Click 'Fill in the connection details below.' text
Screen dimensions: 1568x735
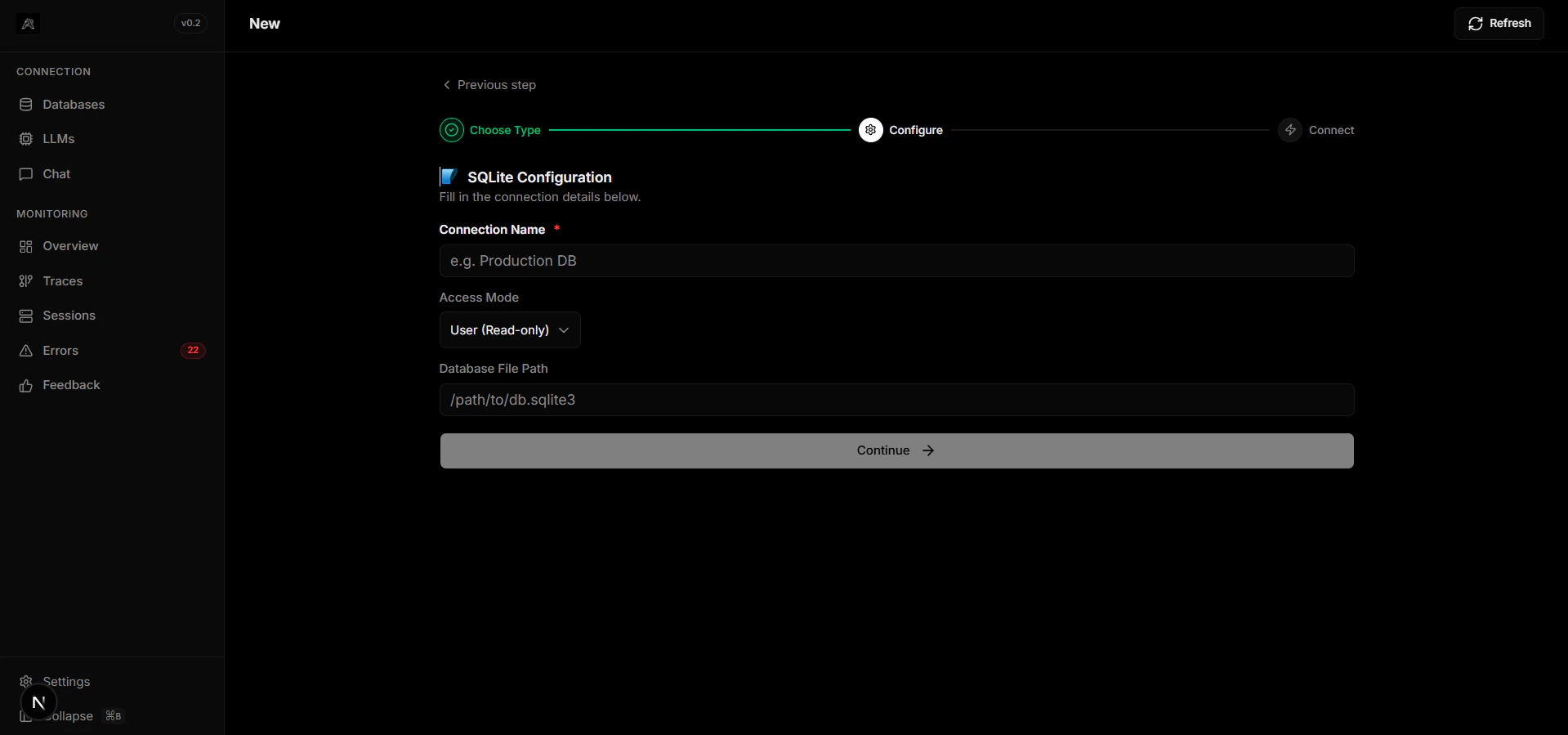(540, 197)
